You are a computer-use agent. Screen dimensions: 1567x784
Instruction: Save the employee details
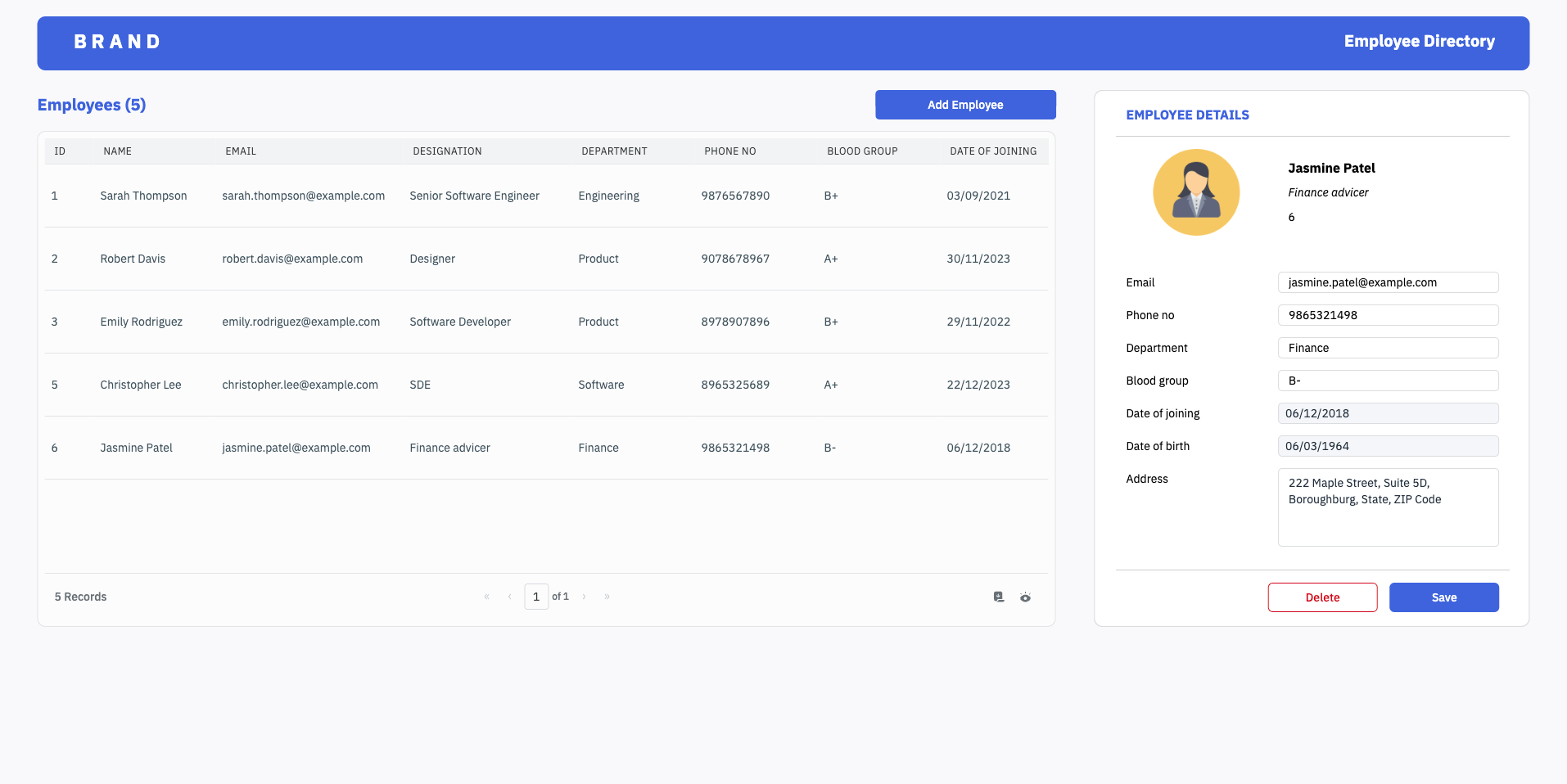(x=1443, y=597)
